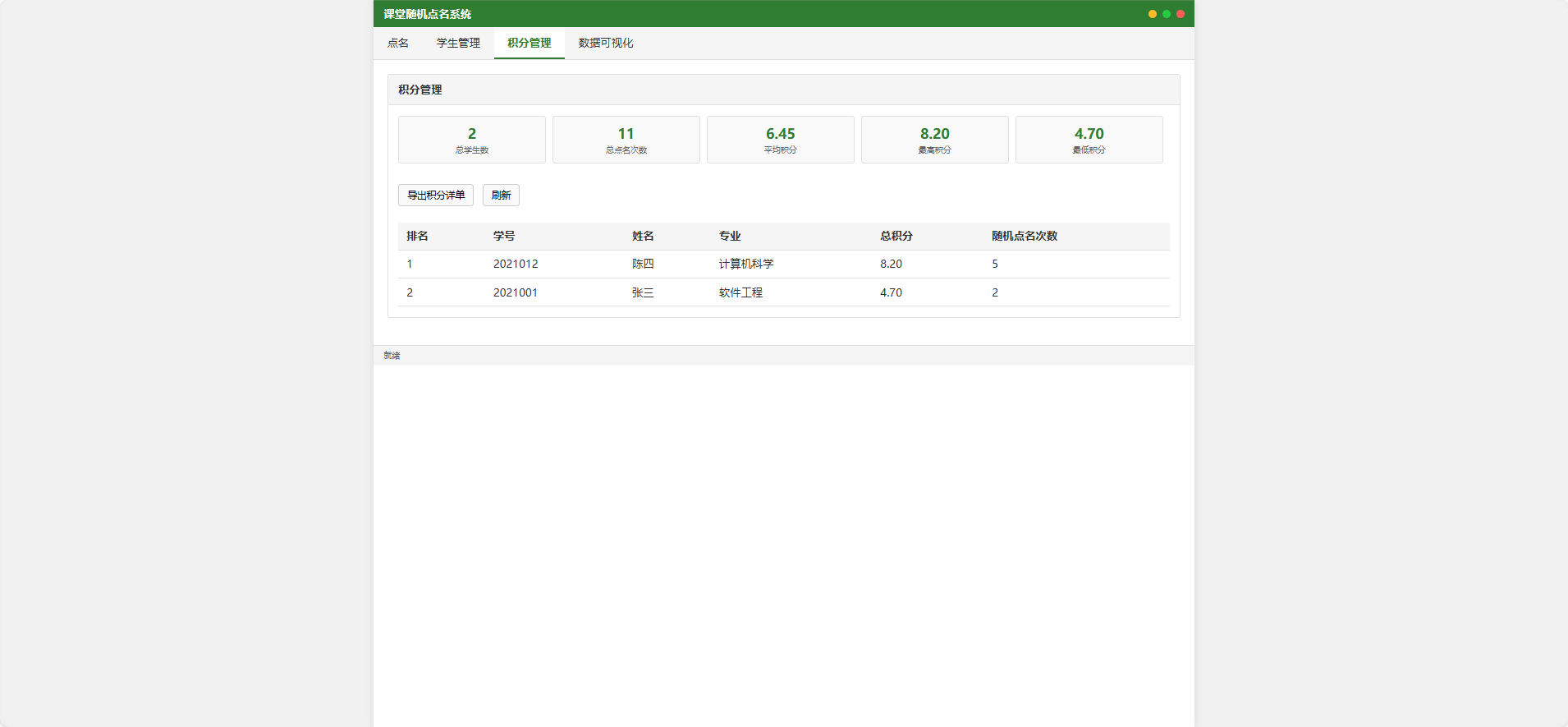
Task: Click the 最低积分 stat card
Action: (x=1089, y=140)
